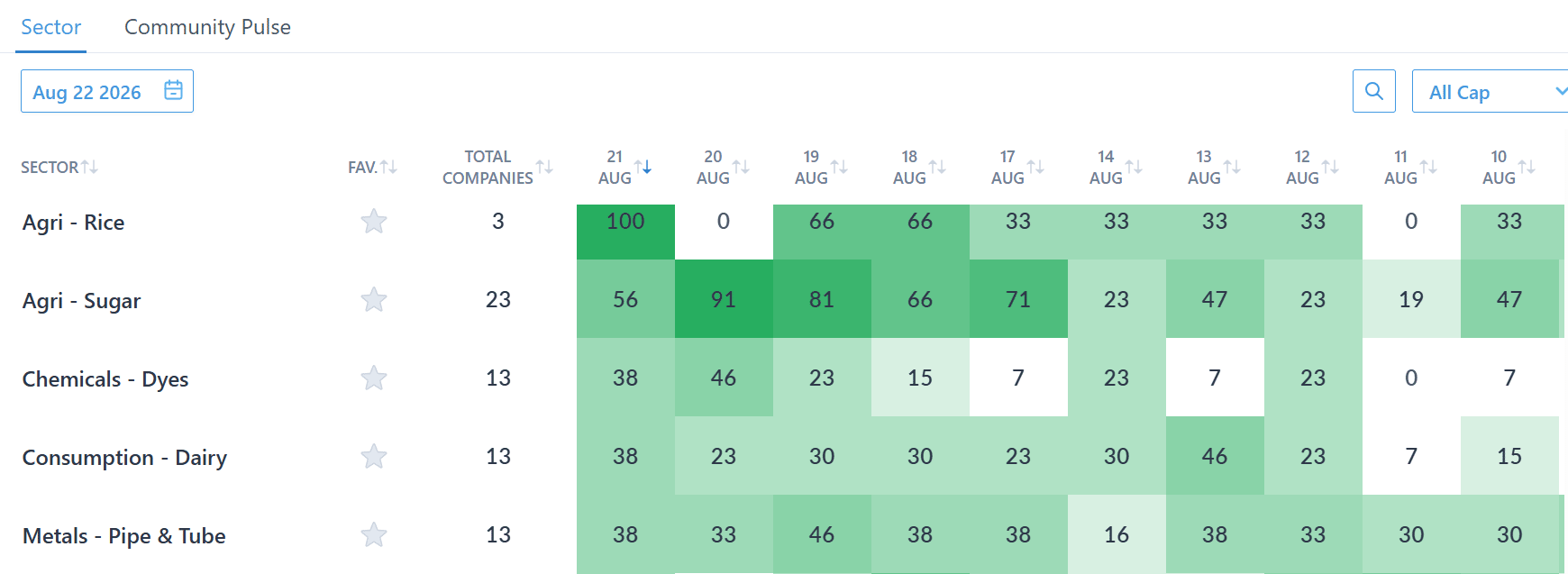
Task: Open the search magnifier icon
Action: tap(1374, 91)
